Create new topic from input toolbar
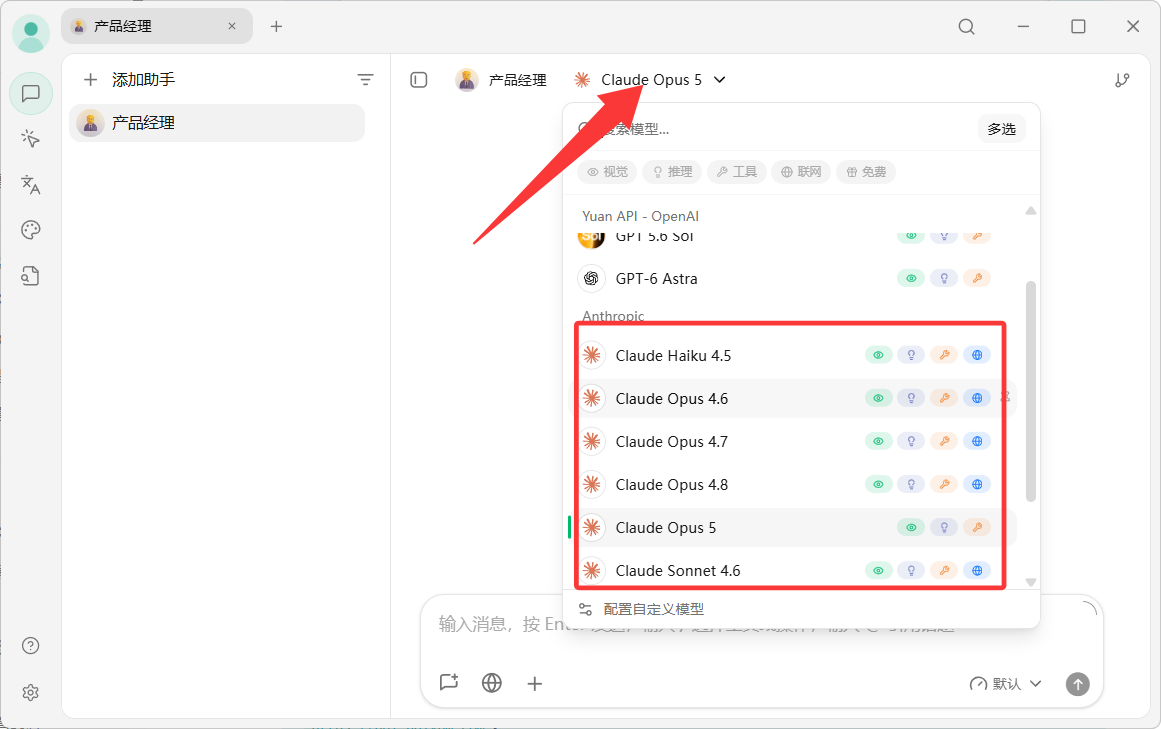The height and width of the screenshot is (729, 1161). (449, 682)
